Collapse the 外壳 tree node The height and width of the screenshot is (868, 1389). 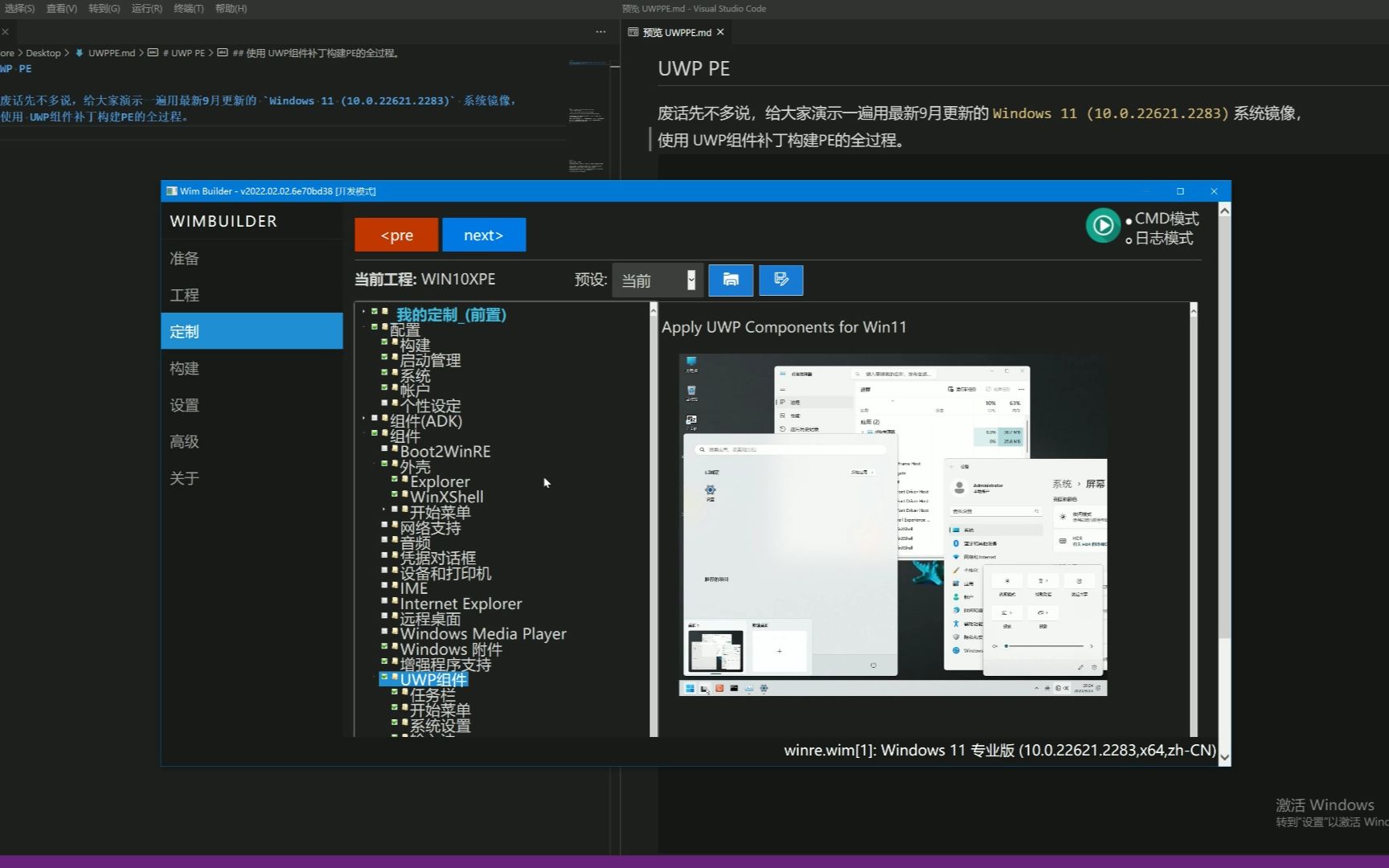(374, 464)
